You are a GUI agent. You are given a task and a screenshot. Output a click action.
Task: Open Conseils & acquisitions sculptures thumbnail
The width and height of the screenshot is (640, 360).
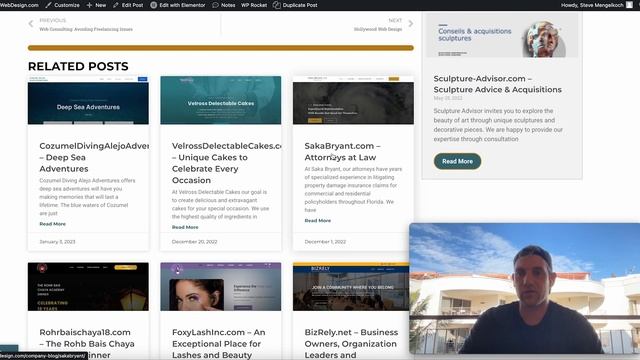pyautogui.click(x=502, y=35)
